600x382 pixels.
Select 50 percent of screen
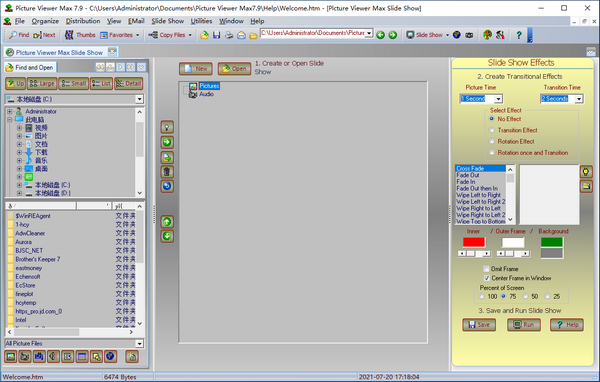point(525,296)
